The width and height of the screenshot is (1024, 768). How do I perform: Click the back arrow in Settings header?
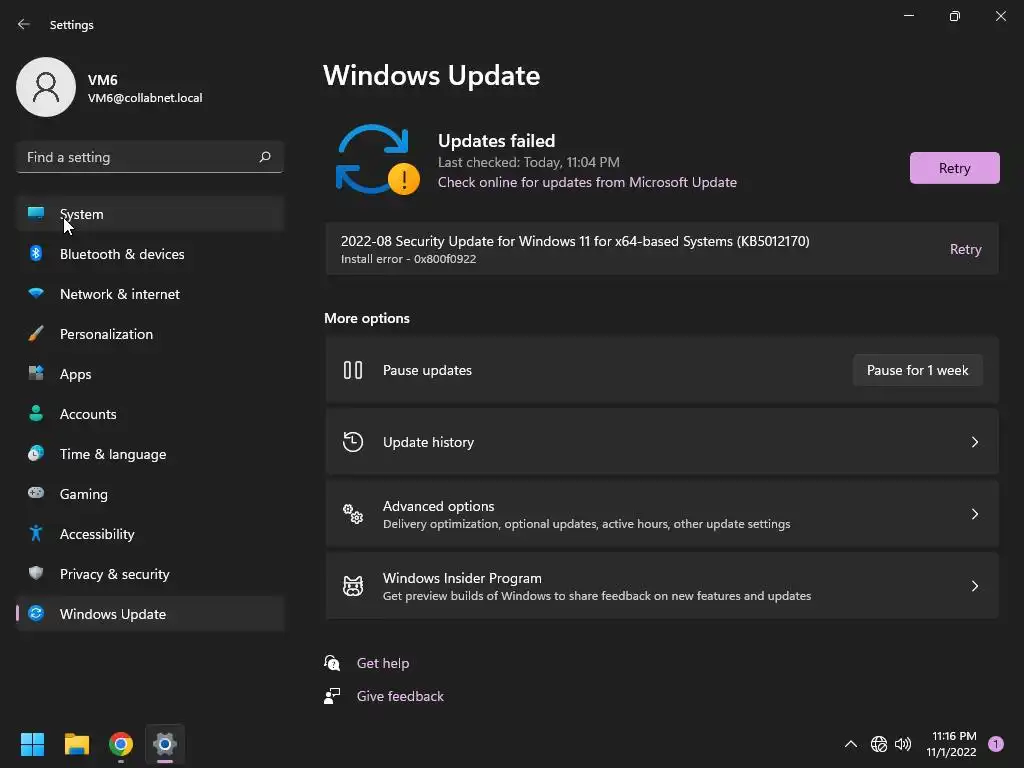point(24,24)
